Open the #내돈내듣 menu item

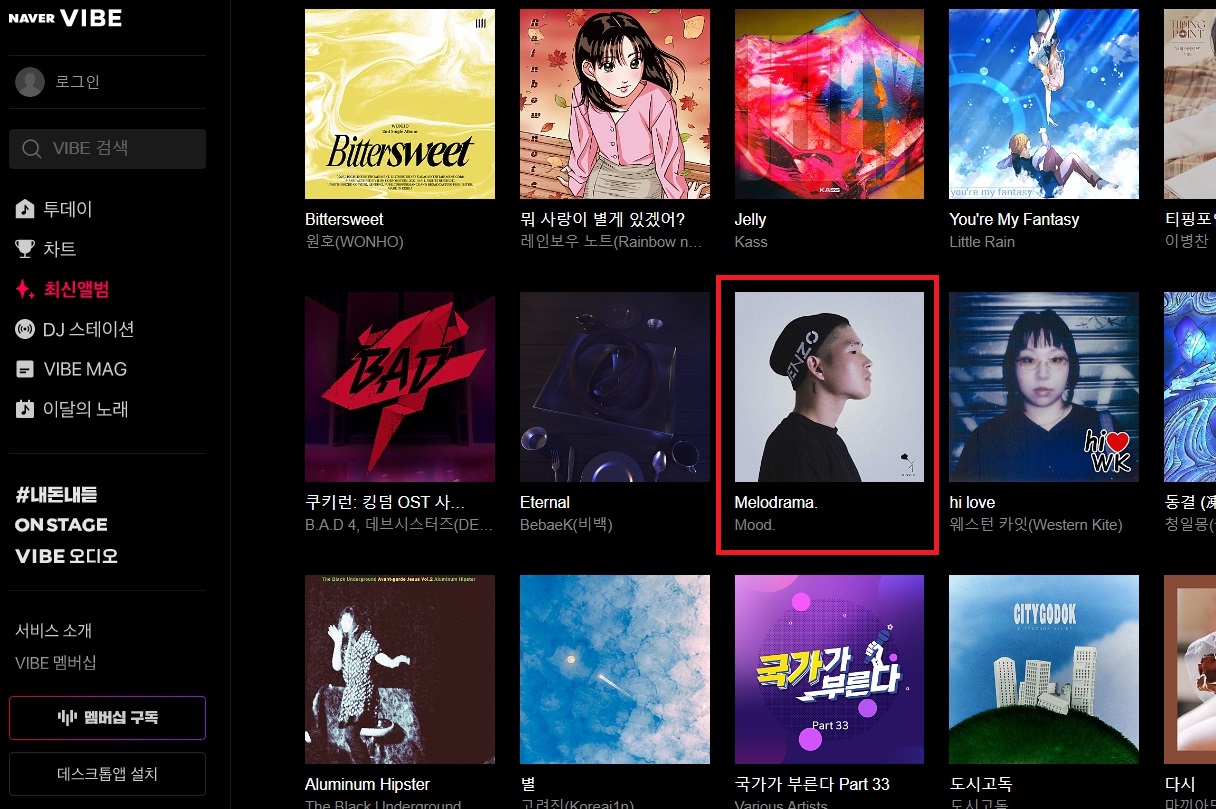coord(56,495)
